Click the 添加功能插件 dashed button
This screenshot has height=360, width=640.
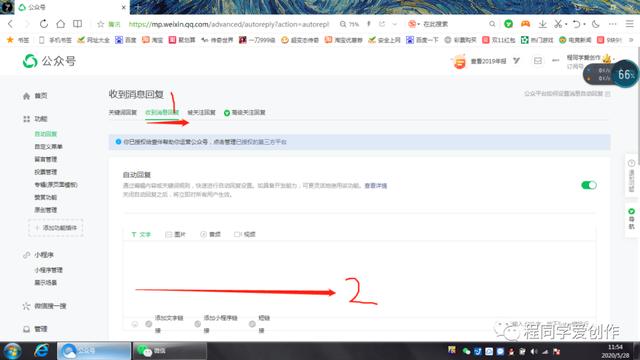click(x=56, y=228)
